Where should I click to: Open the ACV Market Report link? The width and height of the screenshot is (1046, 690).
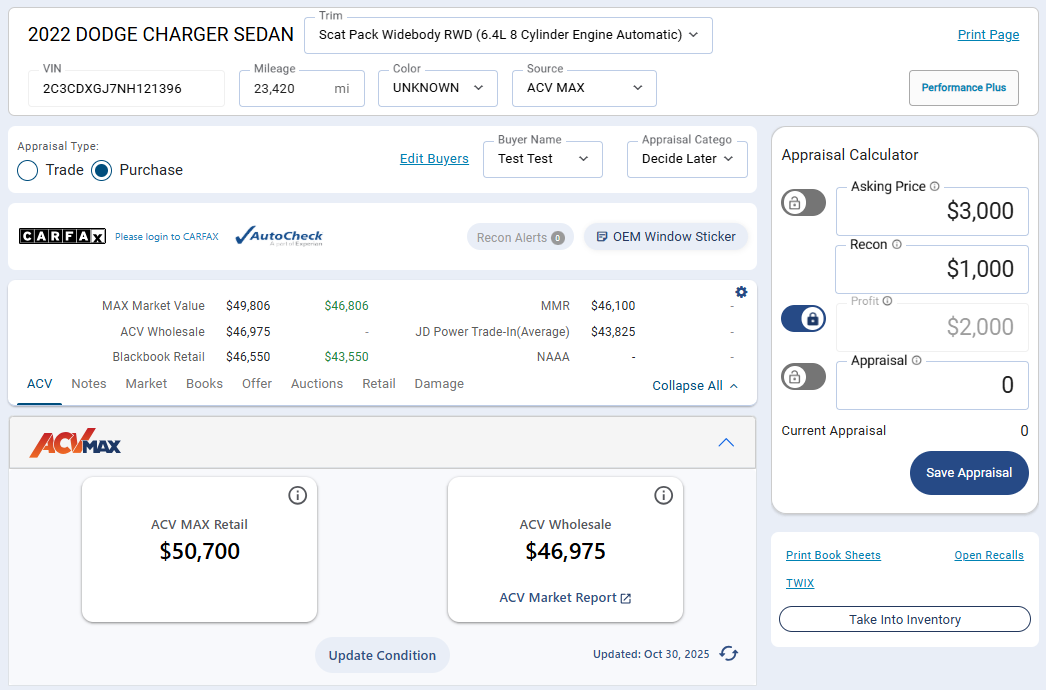(565, 598)
